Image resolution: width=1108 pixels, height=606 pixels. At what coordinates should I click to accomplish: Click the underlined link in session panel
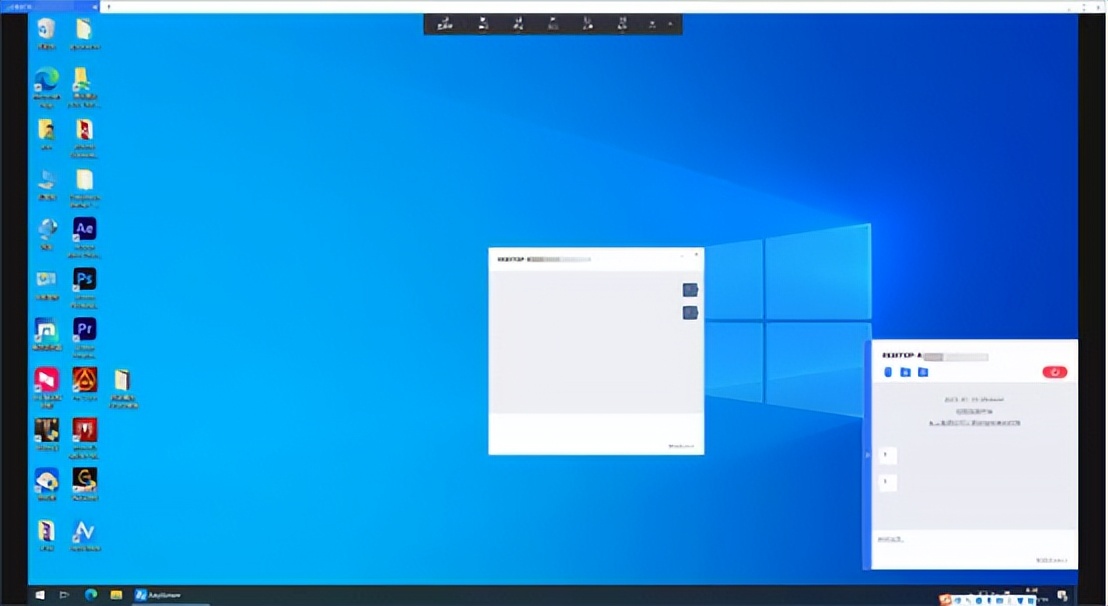[x=974, y=423]
